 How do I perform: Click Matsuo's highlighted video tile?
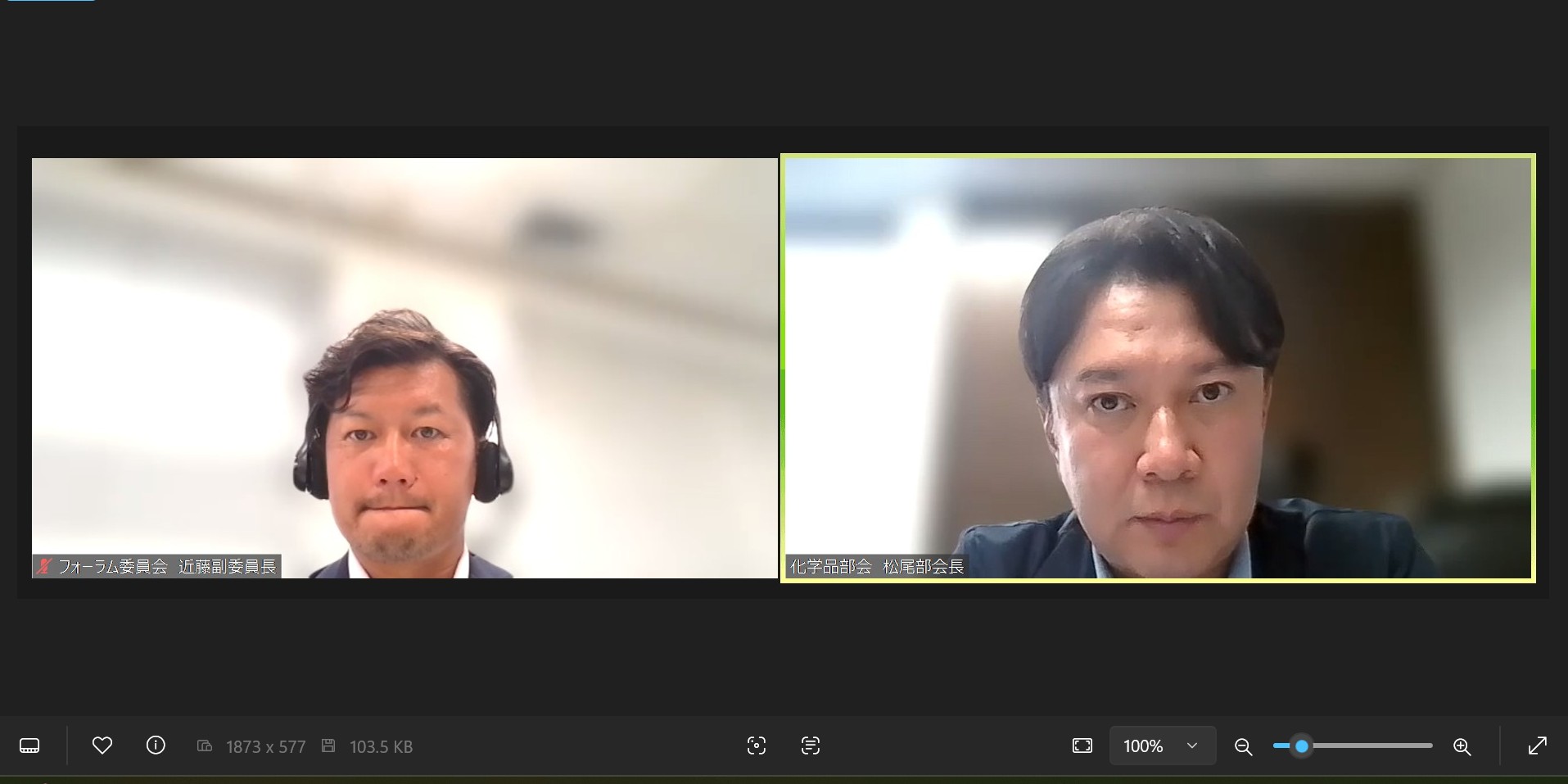click(1158, 369)
